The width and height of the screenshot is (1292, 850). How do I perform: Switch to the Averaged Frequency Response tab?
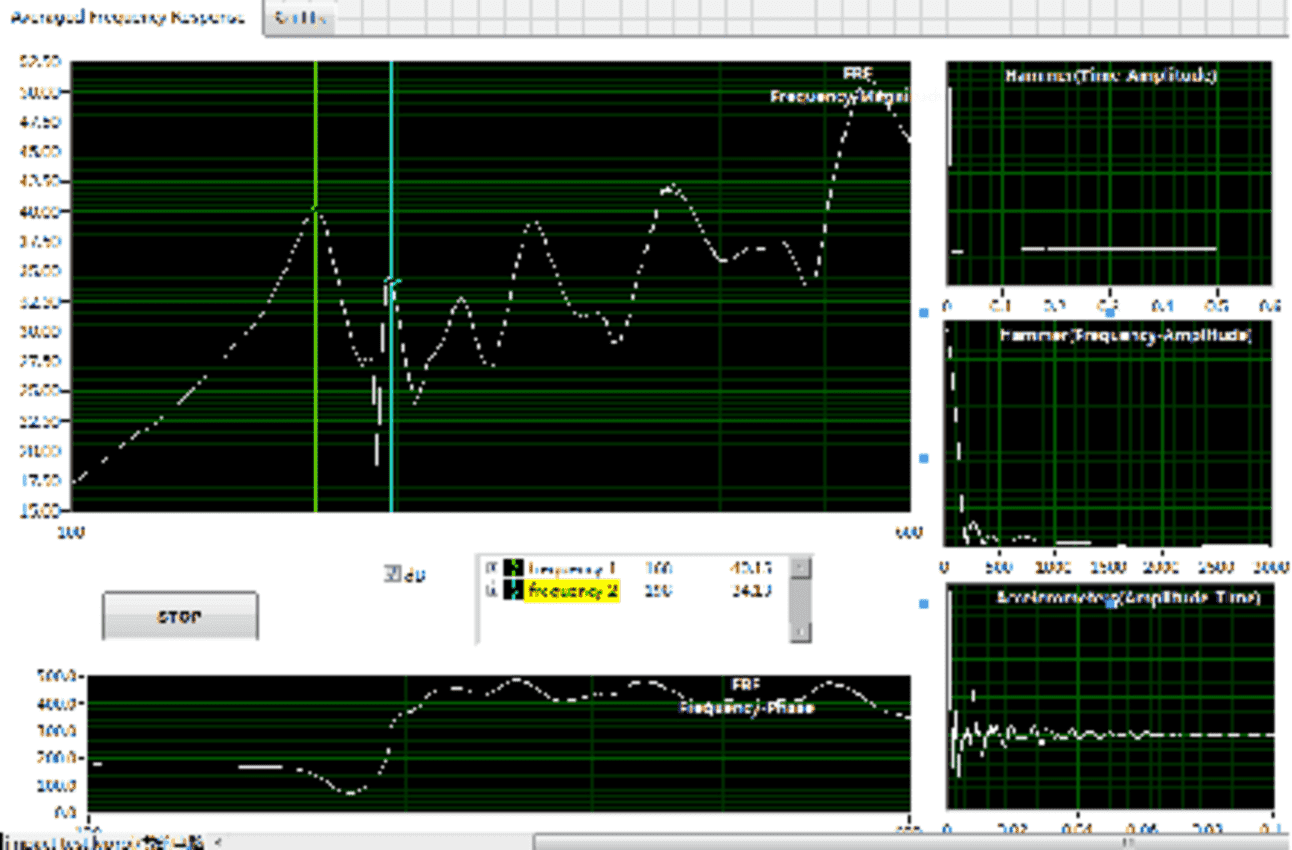click(x=126, y=18)
